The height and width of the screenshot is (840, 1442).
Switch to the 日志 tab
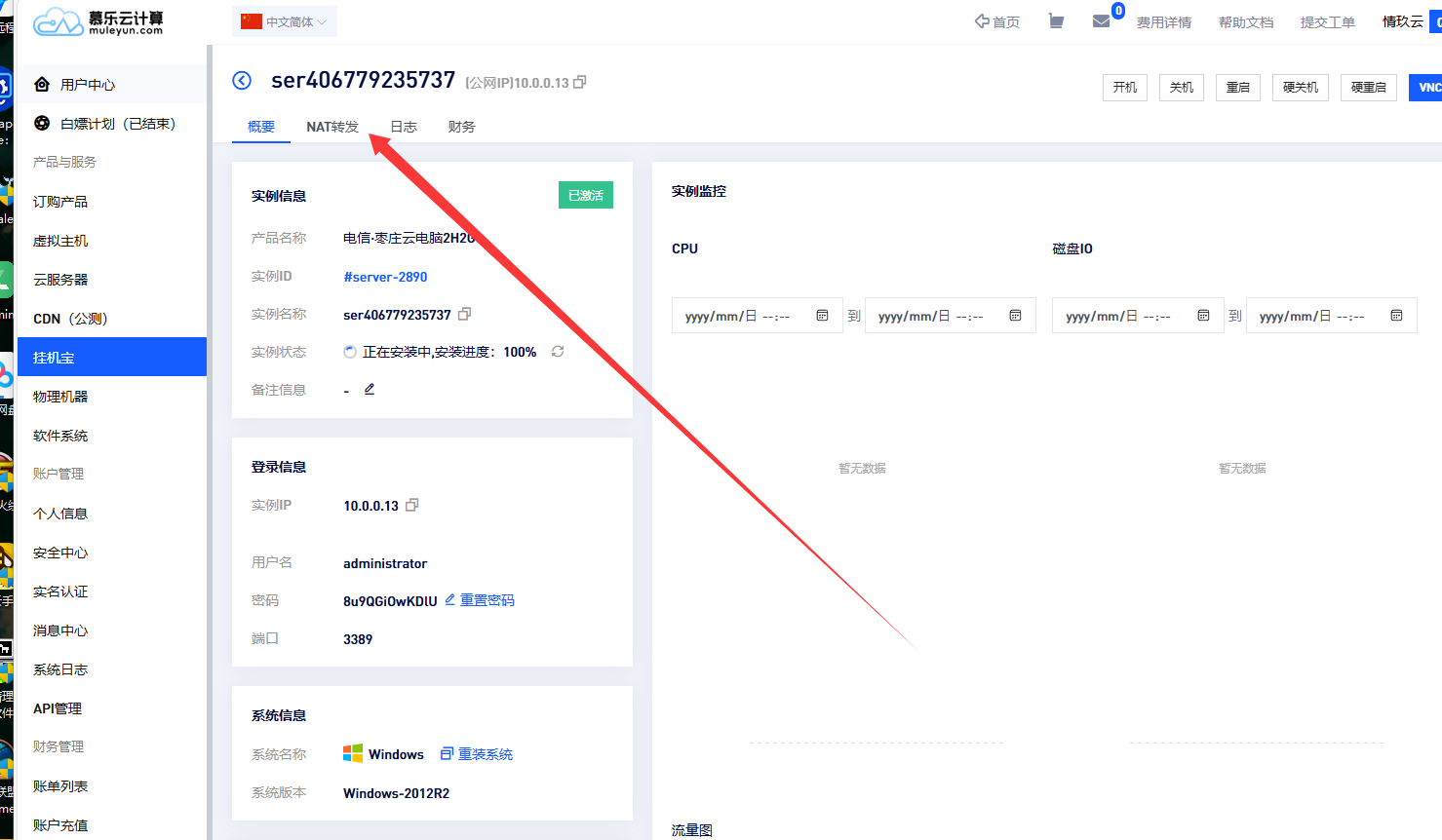point(404,127)
